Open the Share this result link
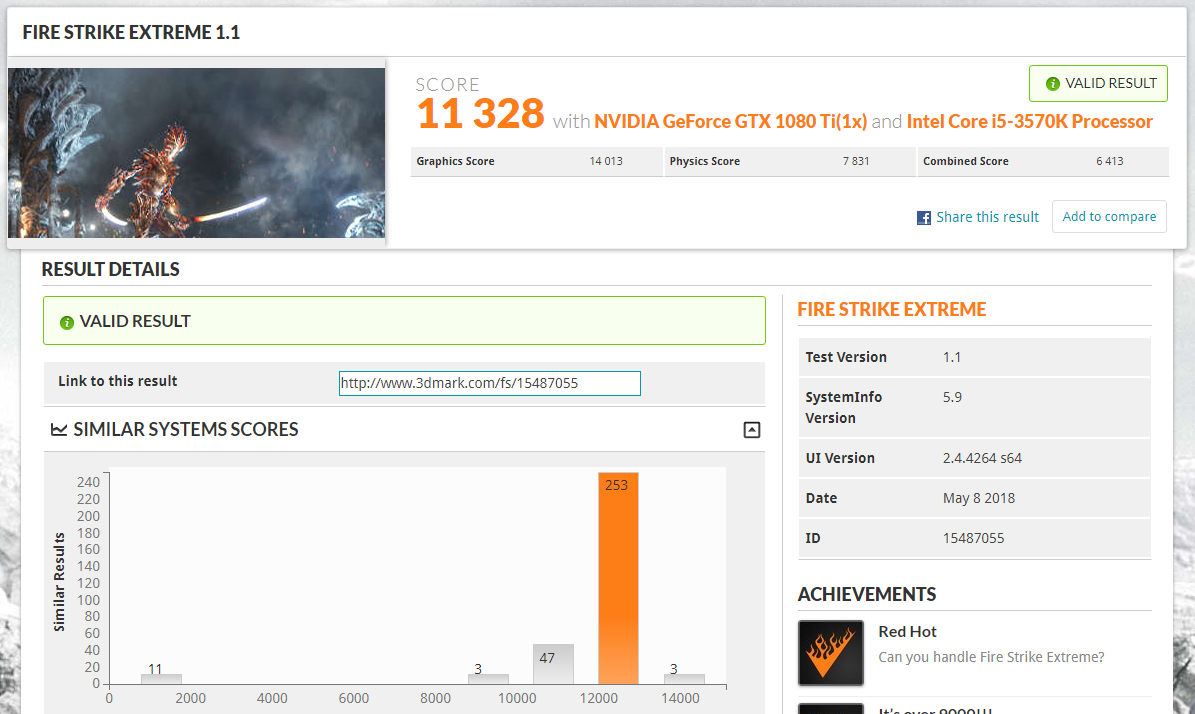Image resolution: width=1195 pixels, height=714 pixels. [987, 217]
